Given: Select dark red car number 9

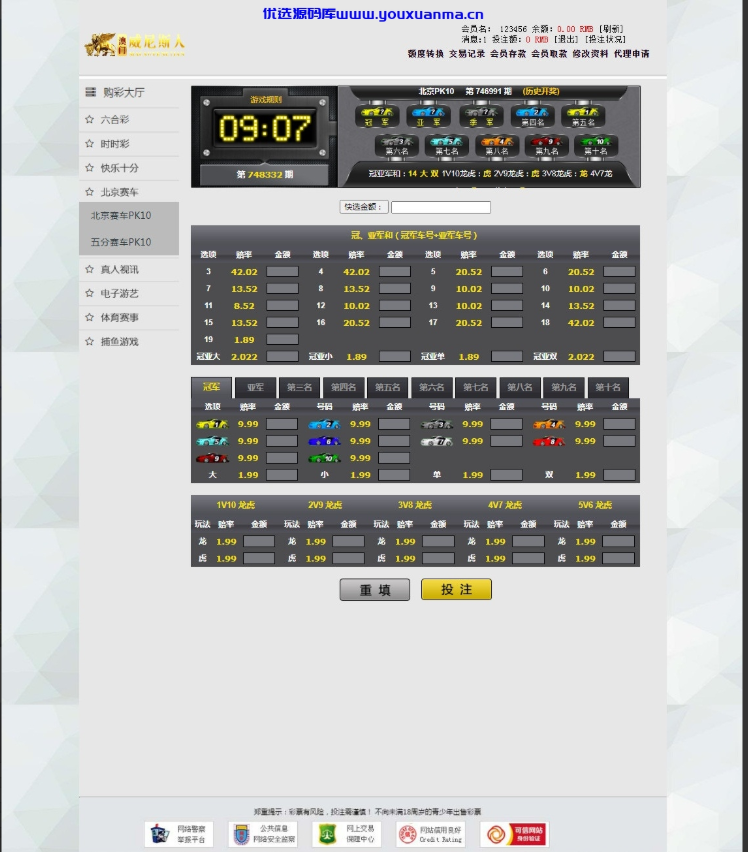Looking at the screenshot, I should point(212,458).
